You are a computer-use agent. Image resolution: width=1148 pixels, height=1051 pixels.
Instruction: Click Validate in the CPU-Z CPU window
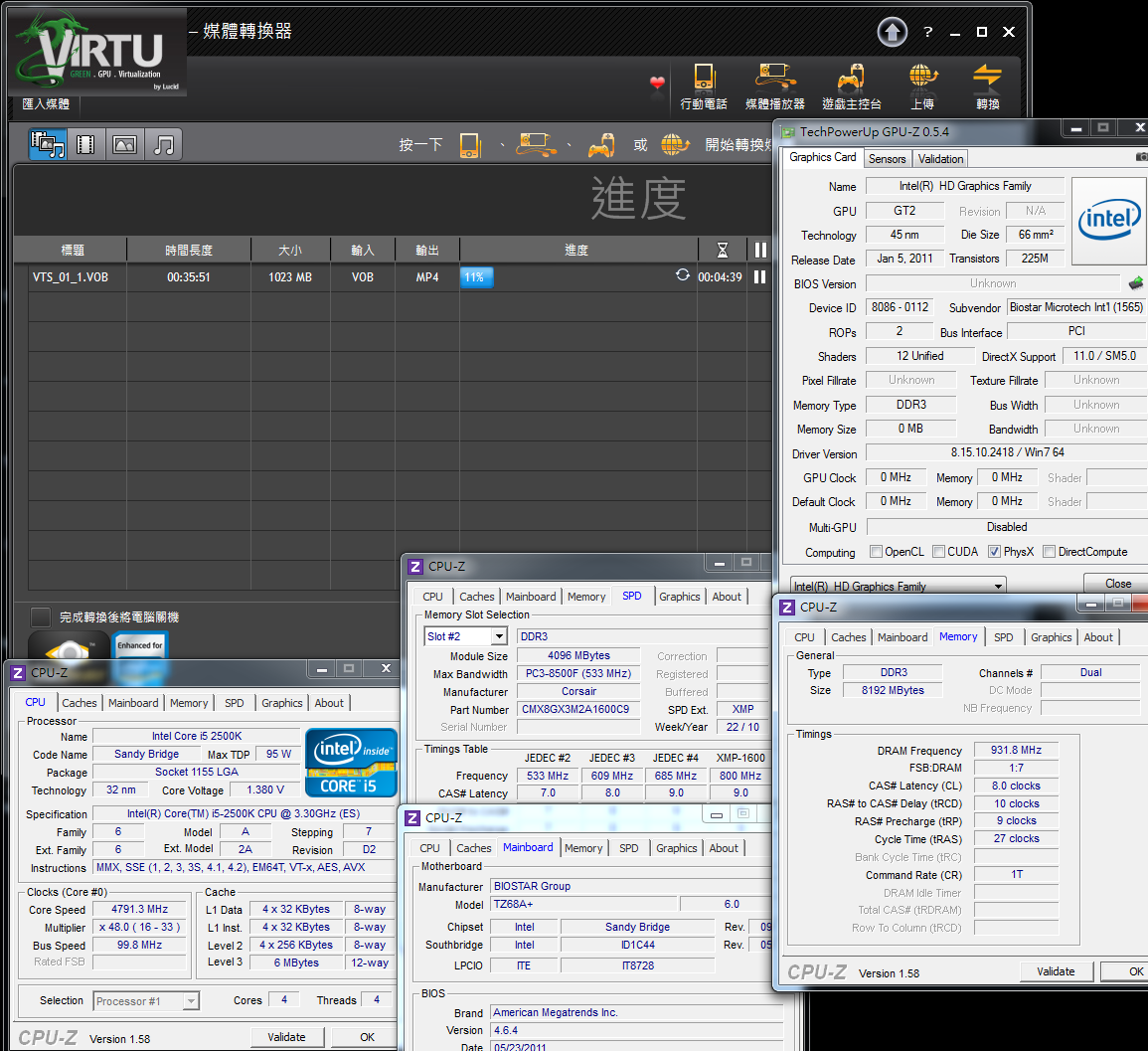click(286, 1037)
